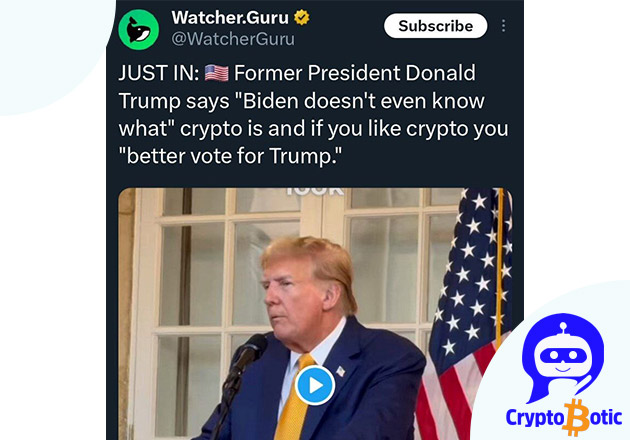Click the US flag emoji in the tweet
The height and width of the screenshot is (440, 630).
(x=217, y=73)
